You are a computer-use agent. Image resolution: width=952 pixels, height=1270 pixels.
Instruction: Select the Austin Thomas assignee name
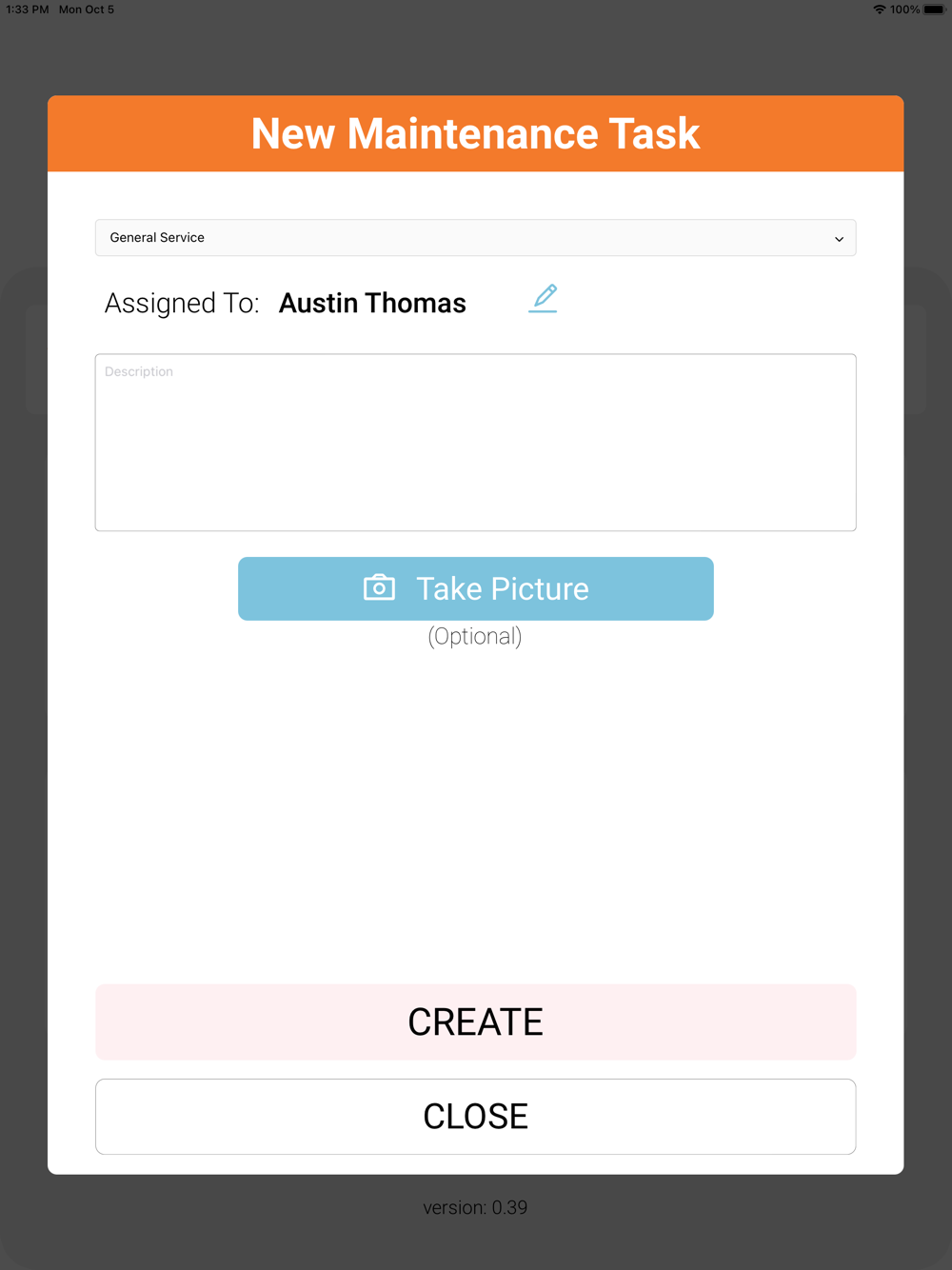[372, 303]
